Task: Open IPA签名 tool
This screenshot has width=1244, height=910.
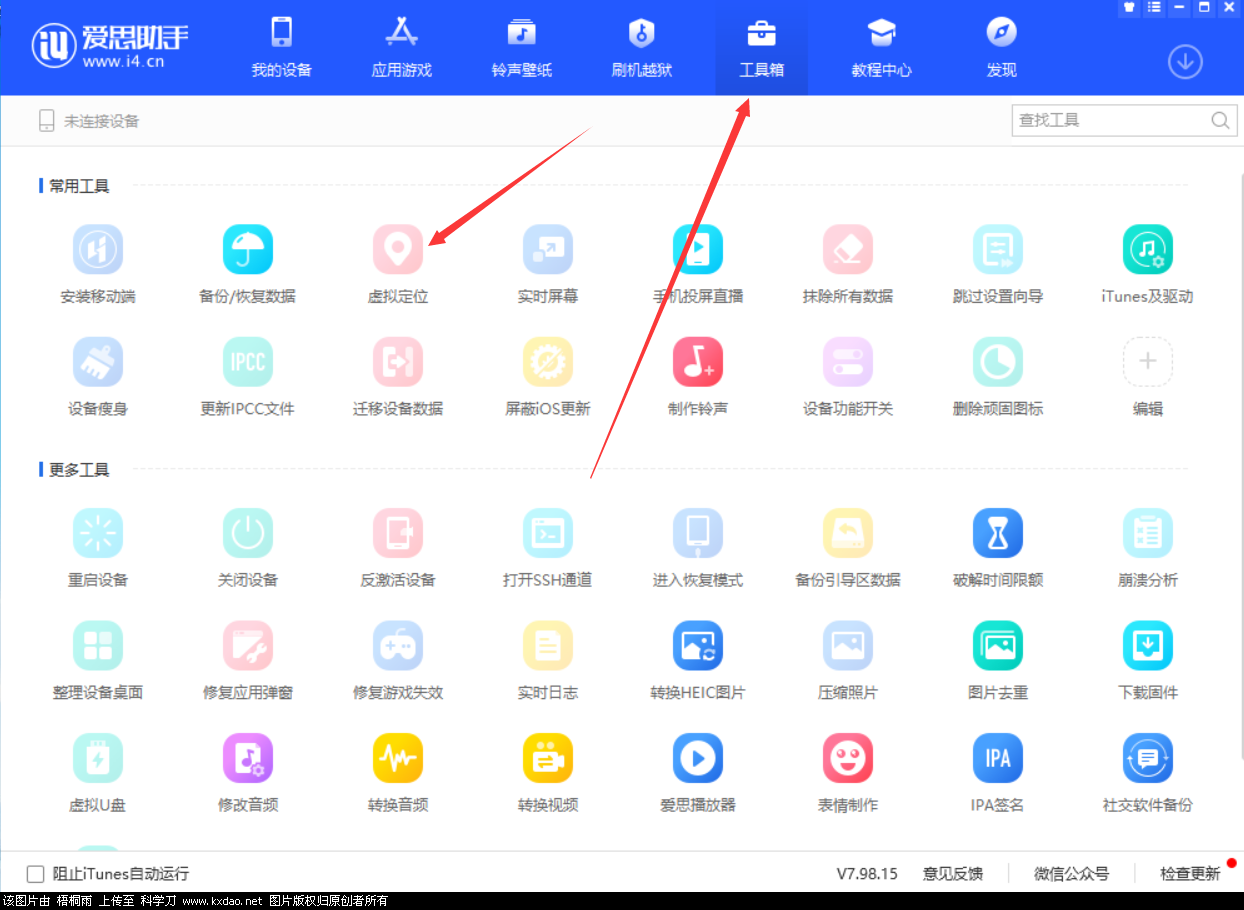Action: click(x=998, y=758)
